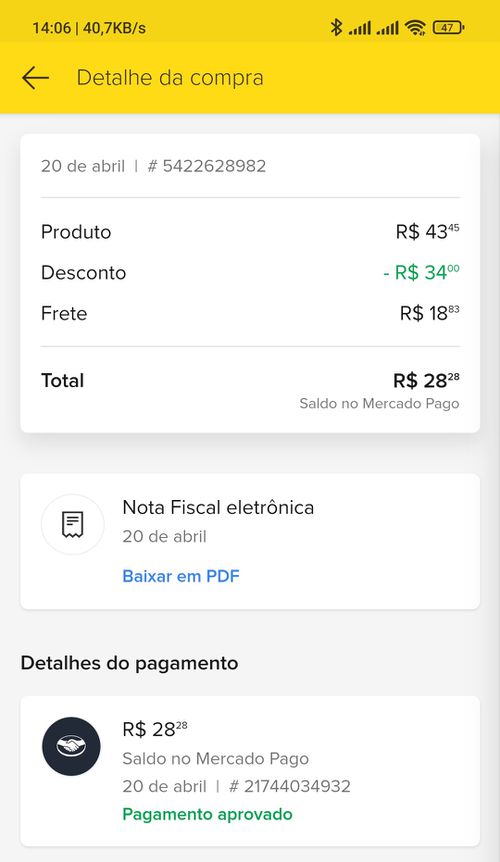Tap the battery indicator icon
The height and width of the screenshot is (862, 500).
448,27
